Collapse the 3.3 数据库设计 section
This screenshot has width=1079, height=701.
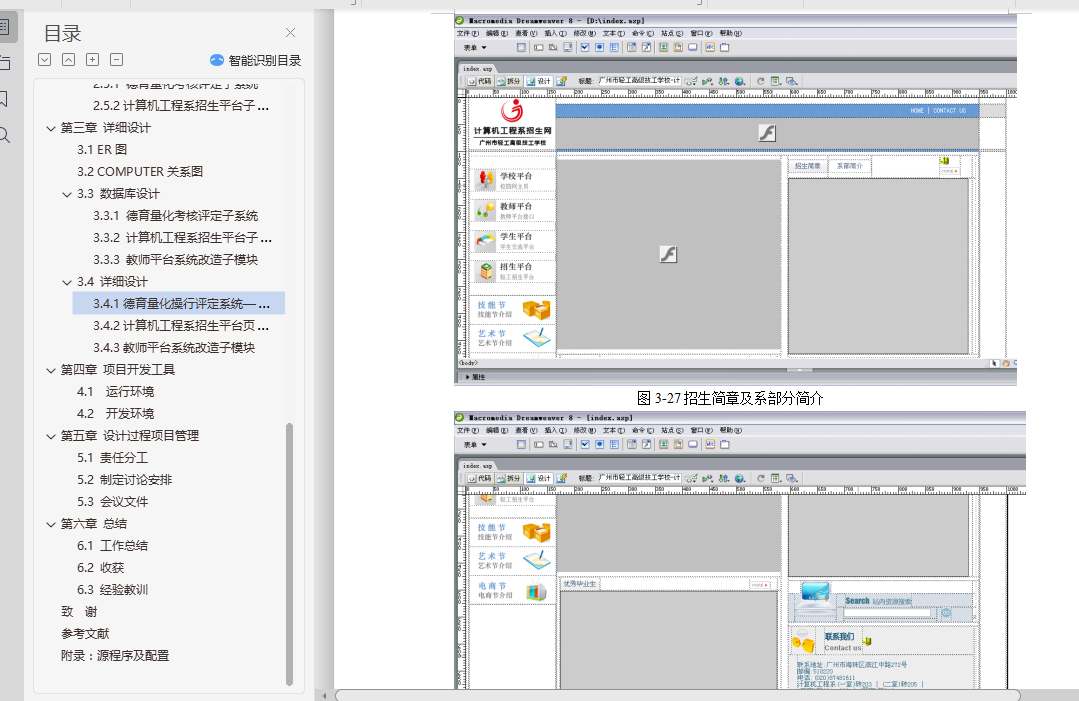point(67,194)
